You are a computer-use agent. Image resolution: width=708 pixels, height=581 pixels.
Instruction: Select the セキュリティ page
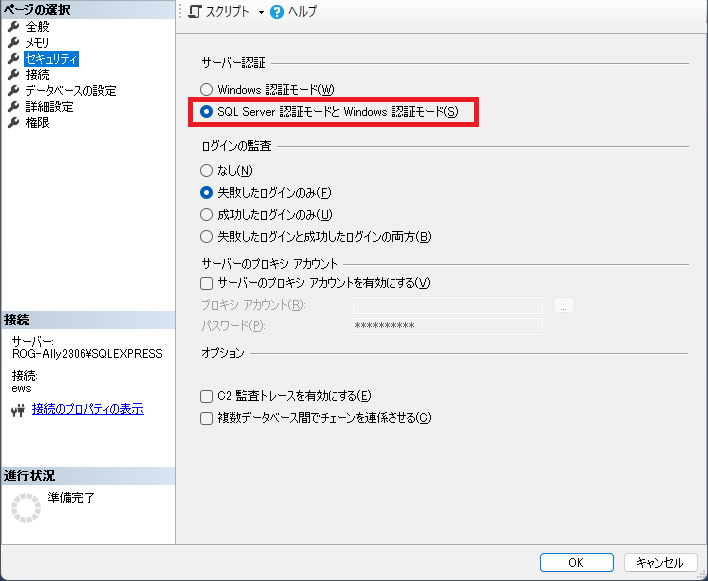51,59
